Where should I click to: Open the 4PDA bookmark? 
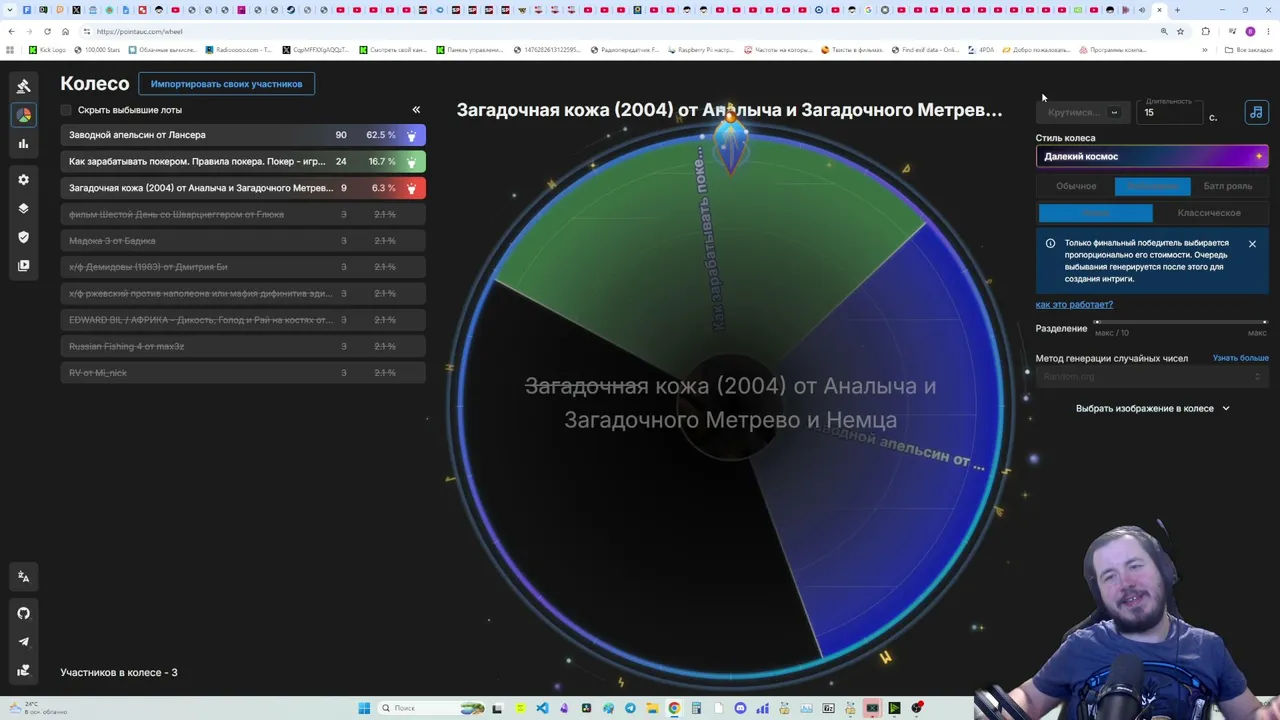click(981, 50)
